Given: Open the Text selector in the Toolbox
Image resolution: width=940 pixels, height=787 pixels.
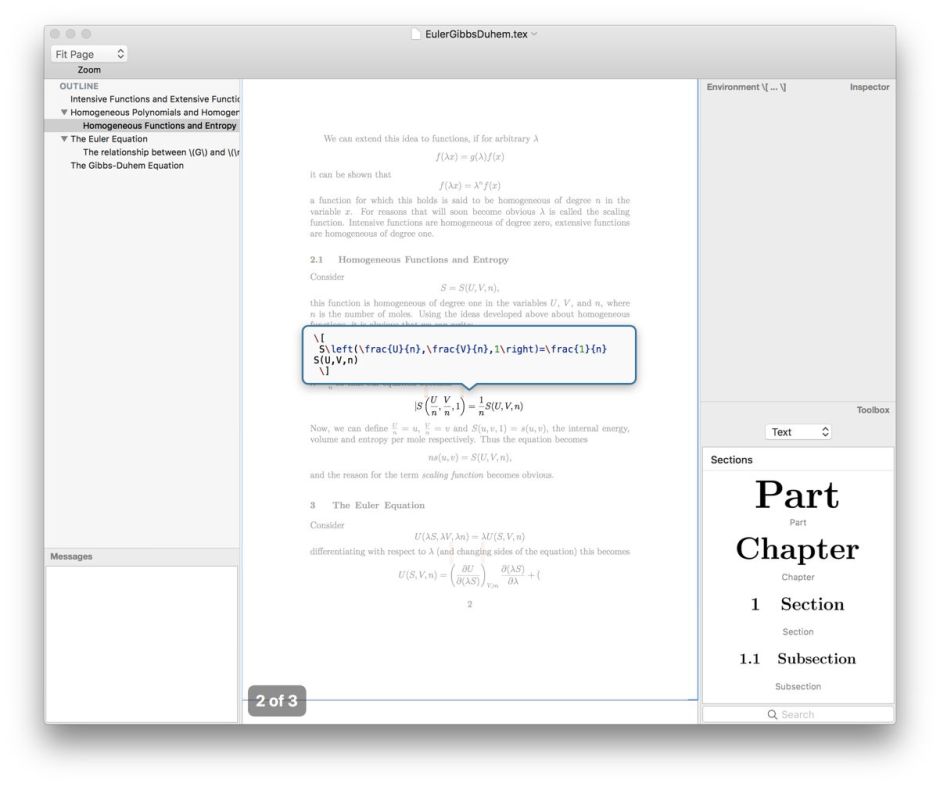Looking at the screenshot, I should pos(798,431).
